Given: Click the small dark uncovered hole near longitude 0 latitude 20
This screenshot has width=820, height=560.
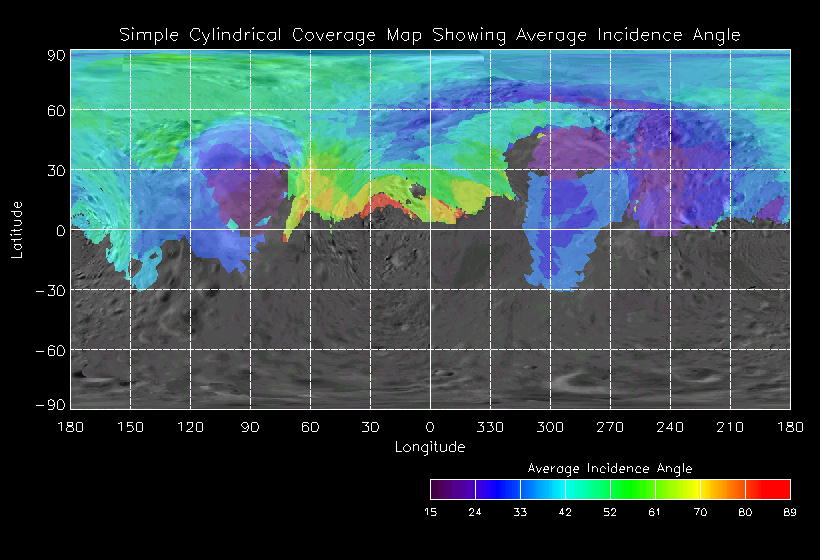Looking at the screenshot, I should click(418, 190).
